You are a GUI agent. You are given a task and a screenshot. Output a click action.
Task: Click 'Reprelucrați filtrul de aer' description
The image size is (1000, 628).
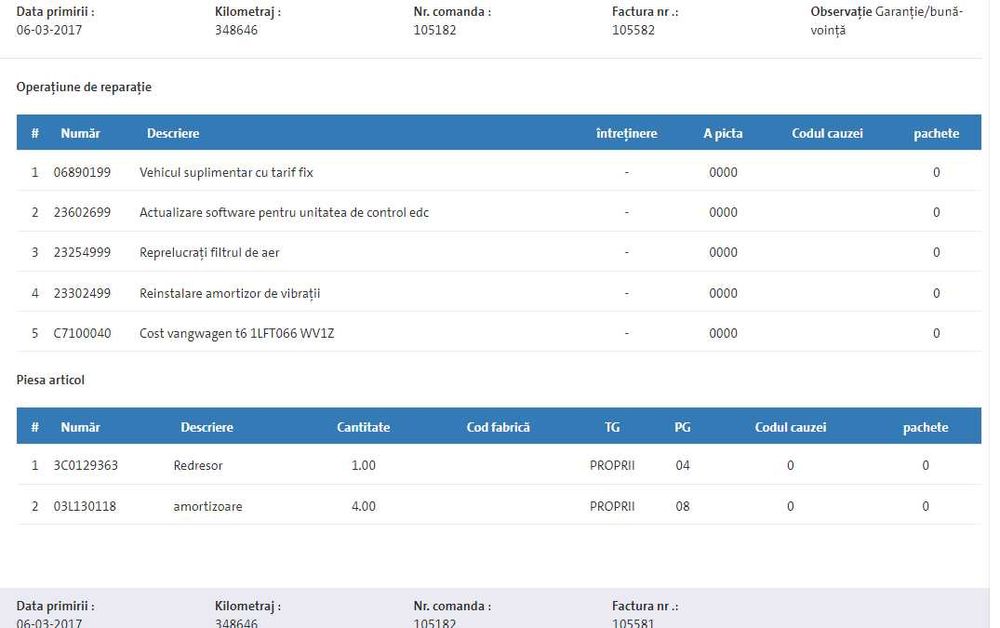click(209, 252)
